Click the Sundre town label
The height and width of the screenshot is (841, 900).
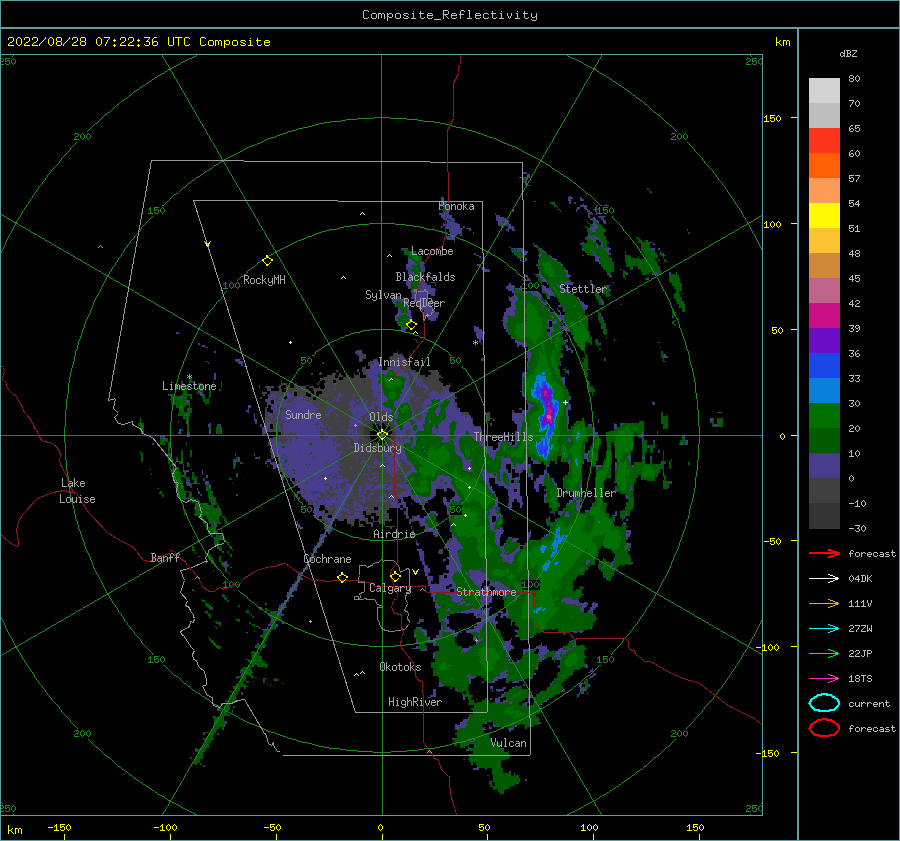303,415
